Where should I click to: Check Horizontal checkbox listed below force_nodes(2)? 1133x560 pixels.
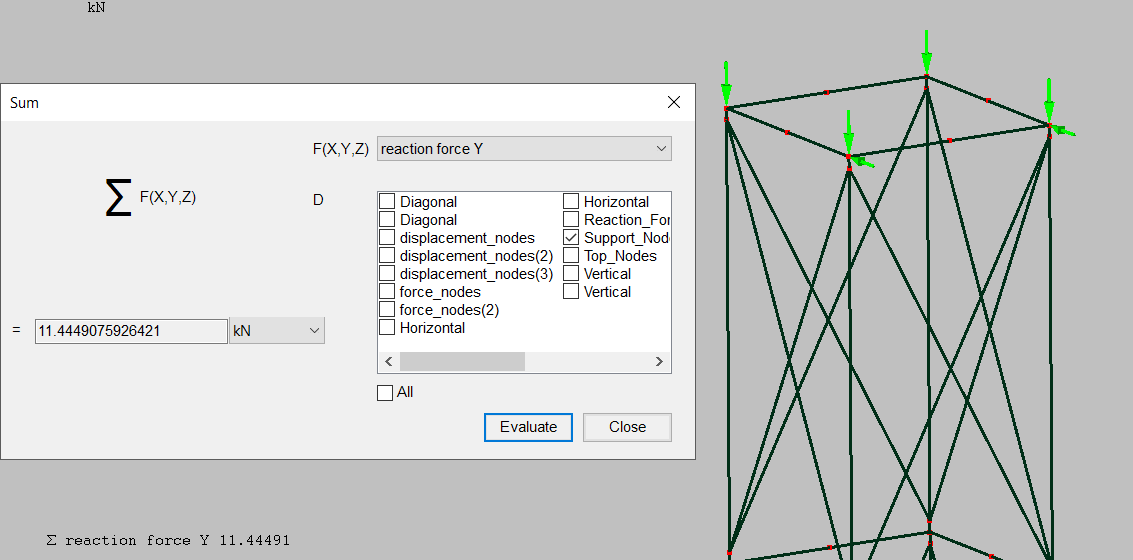tap(387, 327)
